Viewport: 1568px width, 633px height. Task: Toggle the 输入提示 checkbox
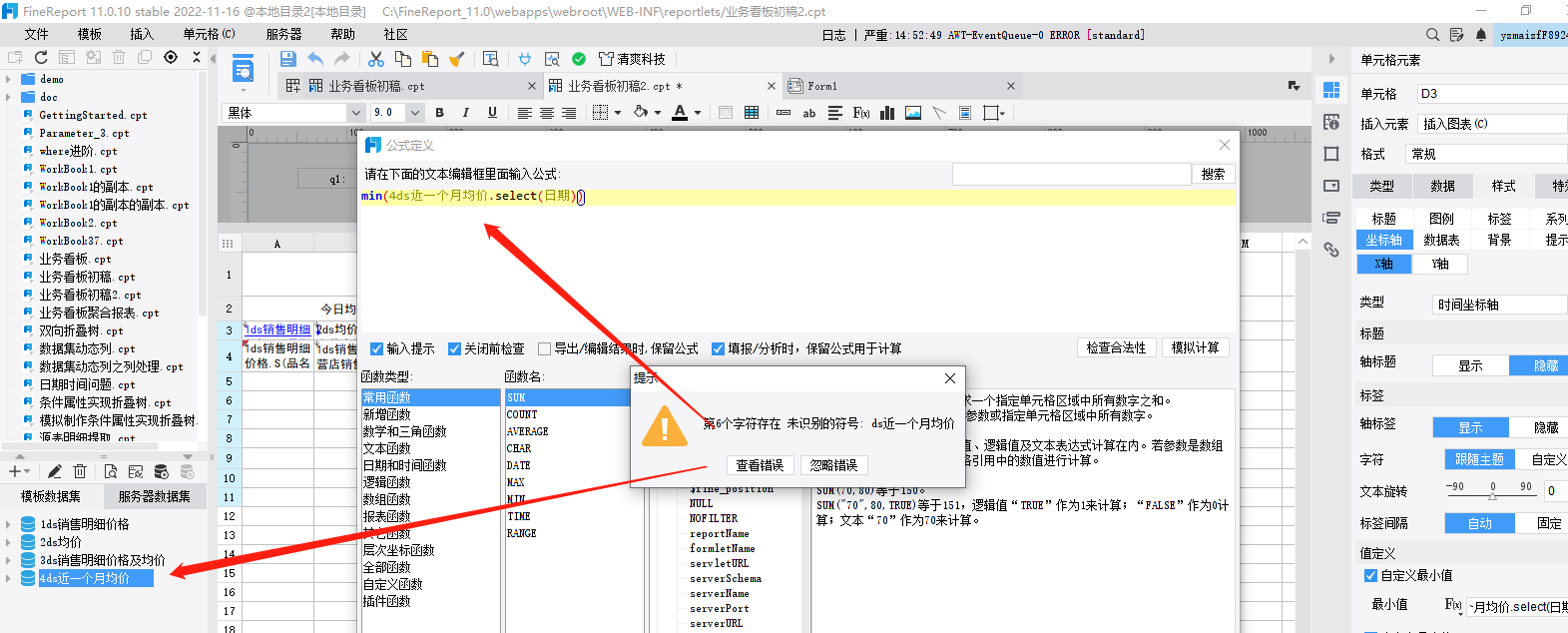tap(376, 348)
